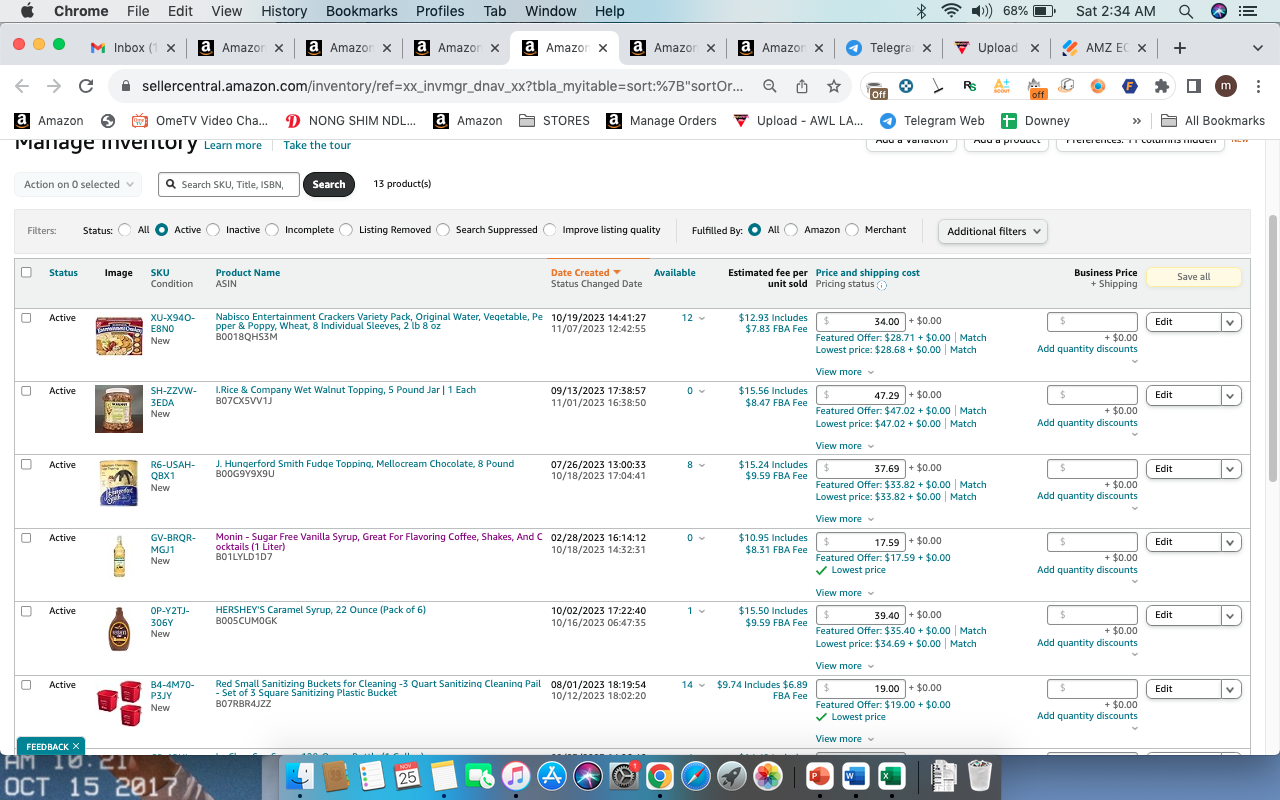1280x800 pixels.
Task: Open the HERSHEY'S Caramel Syrup product thumbnail
Action: (118, 630)
